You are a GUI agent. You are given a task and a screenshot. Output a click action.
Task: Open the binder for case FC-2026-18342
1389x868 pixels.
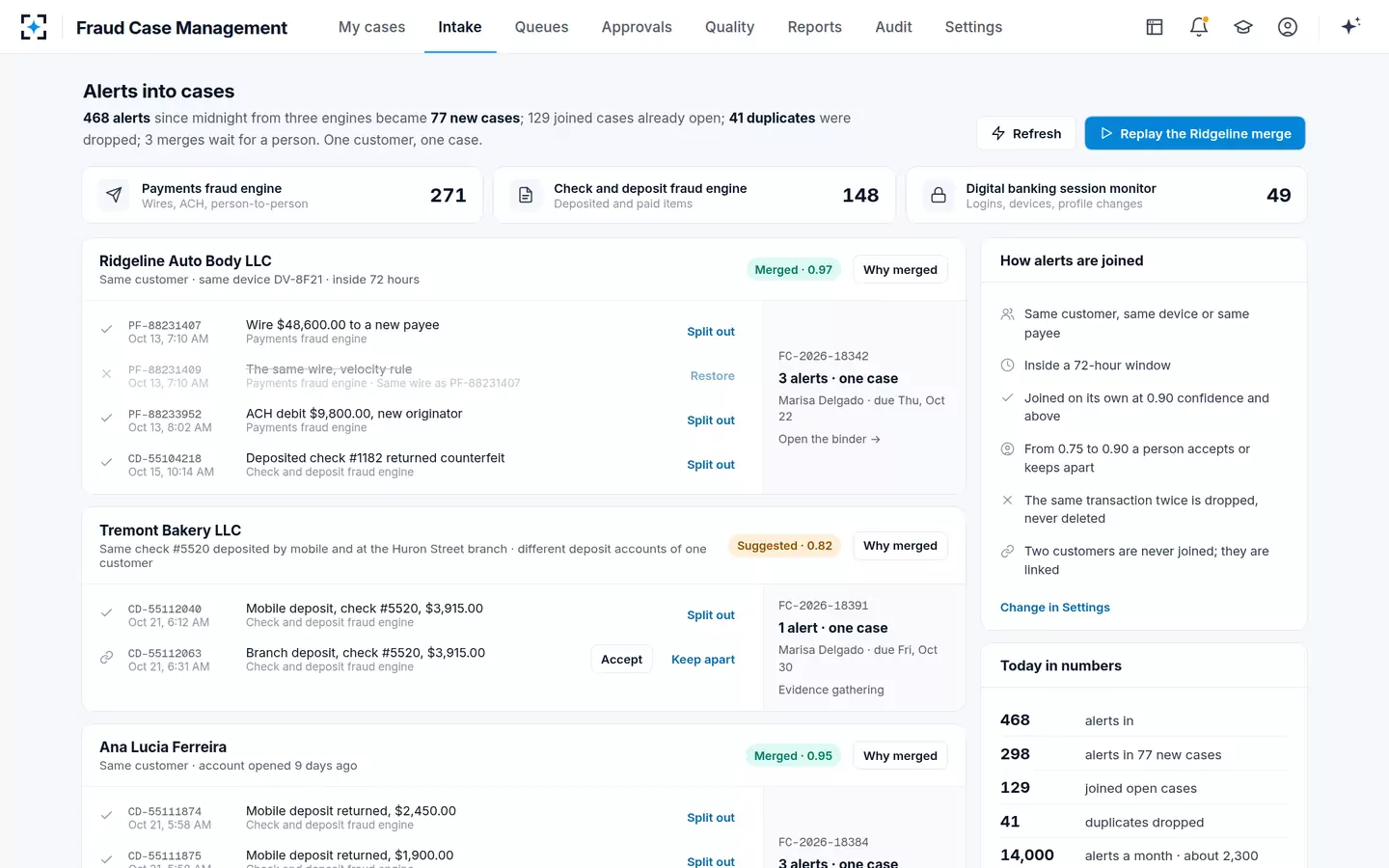(x=830, y=439)
